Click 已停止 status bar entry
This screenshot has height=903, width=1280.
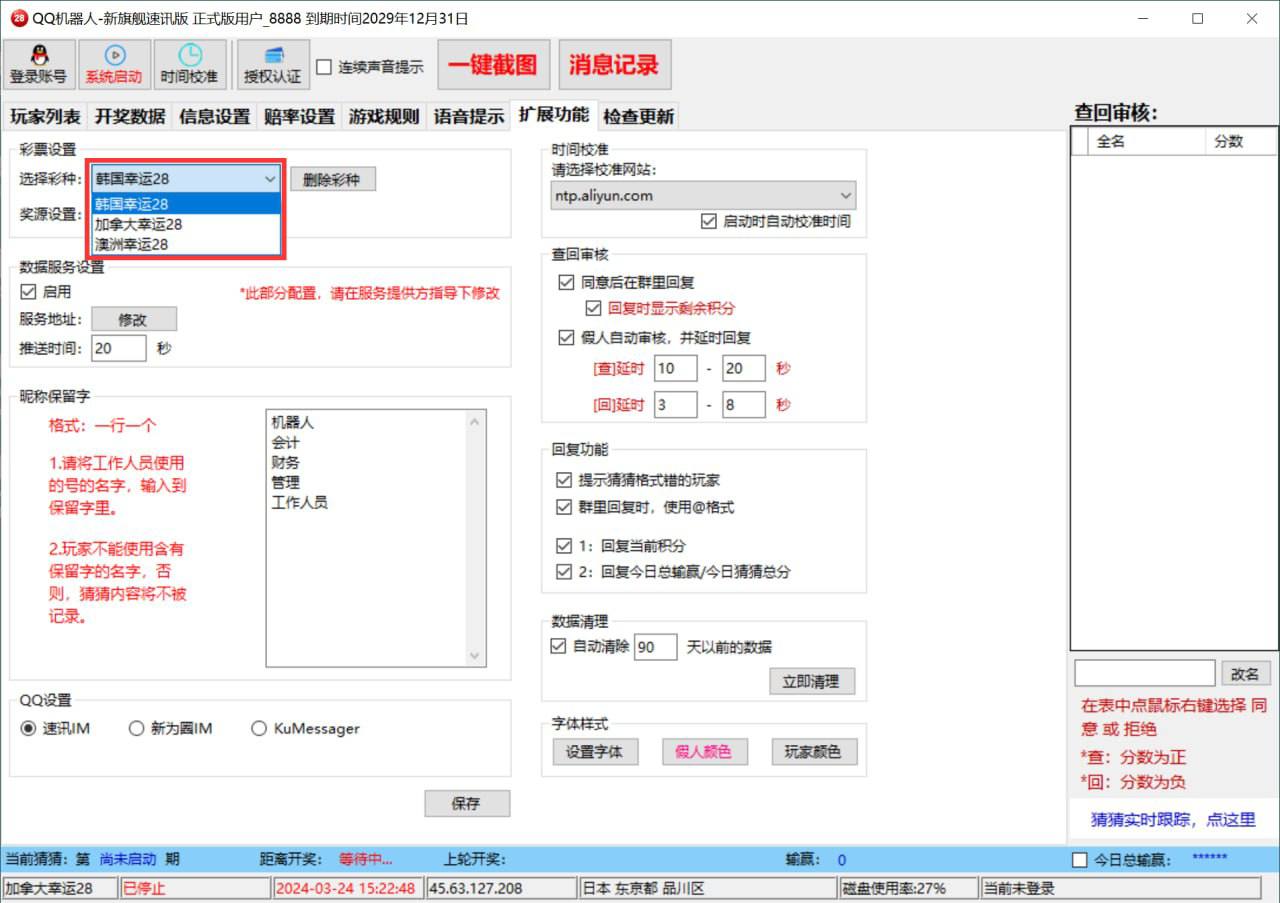point(195,888)
